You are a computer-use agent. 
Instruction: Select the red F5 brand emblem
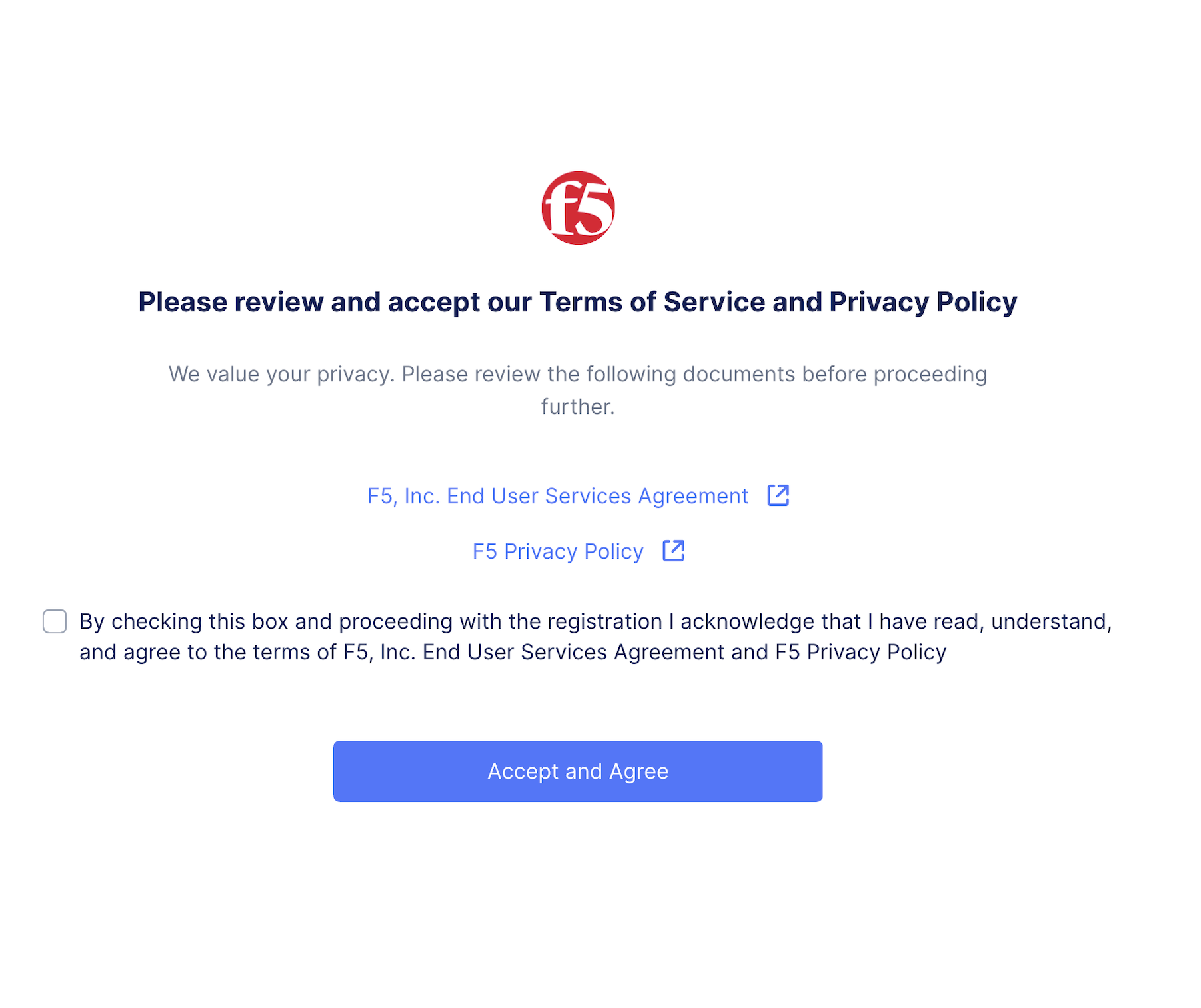click(x=577, y=209)
